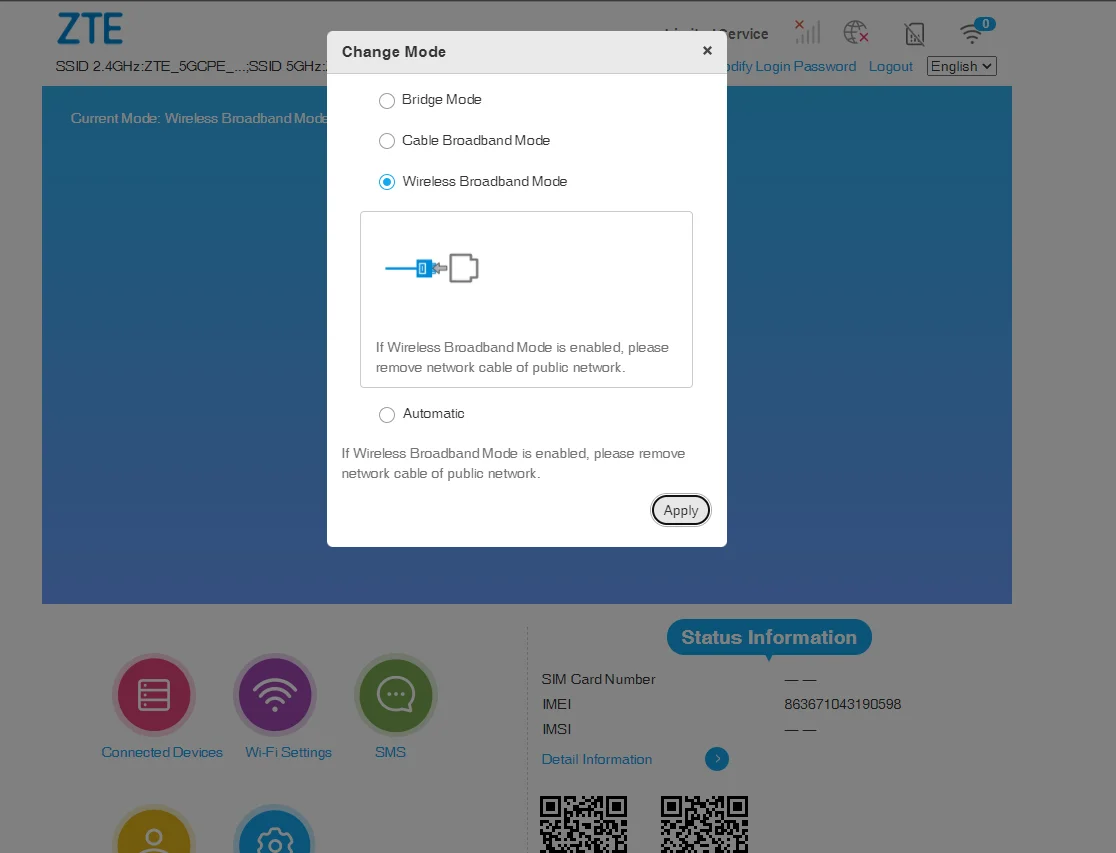This screenshot has height=853, width=1116.
Task: Open the Connected Devices icon
Action: point(154,695)
